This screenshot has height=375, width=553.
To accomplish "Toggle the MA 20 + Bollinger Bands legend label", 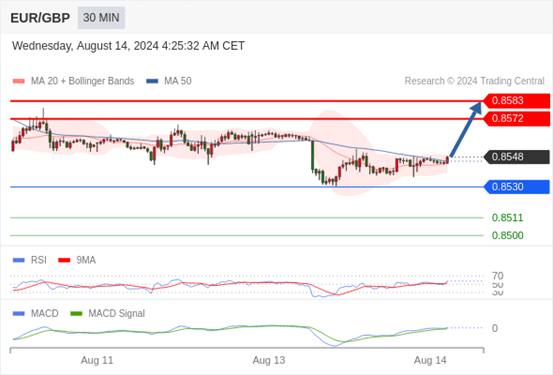I will 83,81.
